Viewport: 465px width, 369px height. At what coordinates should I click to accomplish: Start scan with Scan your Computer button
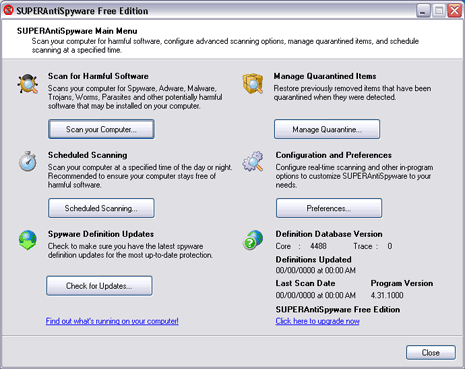tap(101, 129)
